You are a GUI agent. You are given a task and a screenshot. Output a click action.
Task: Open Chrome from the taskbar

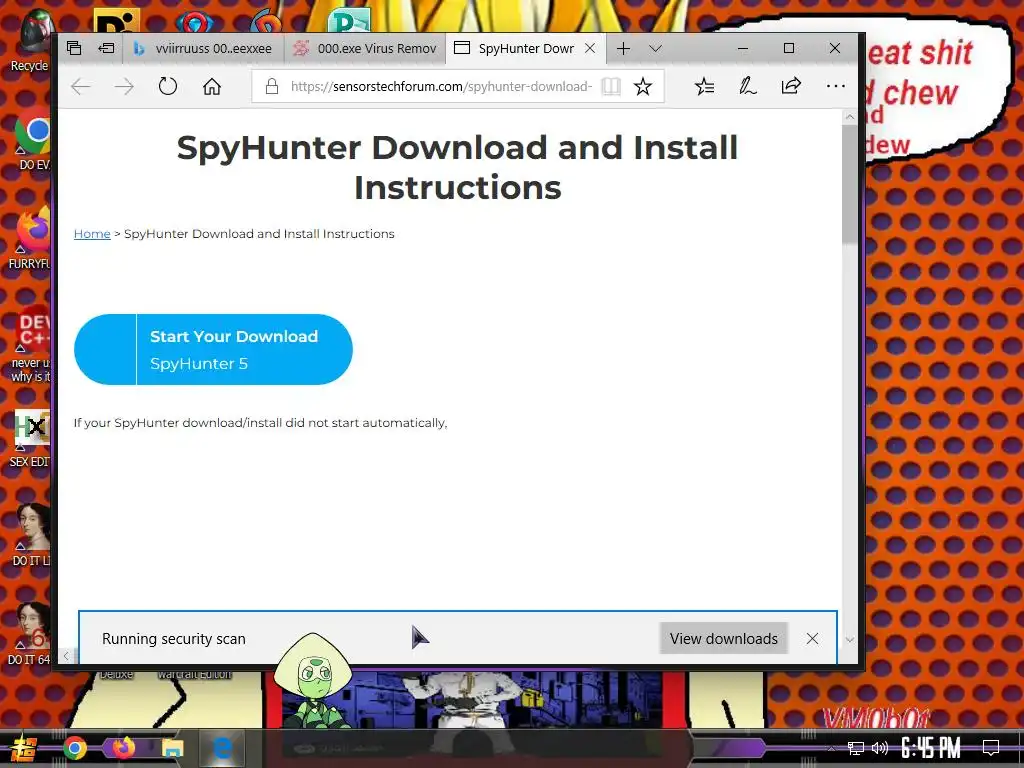coord(74,748)
